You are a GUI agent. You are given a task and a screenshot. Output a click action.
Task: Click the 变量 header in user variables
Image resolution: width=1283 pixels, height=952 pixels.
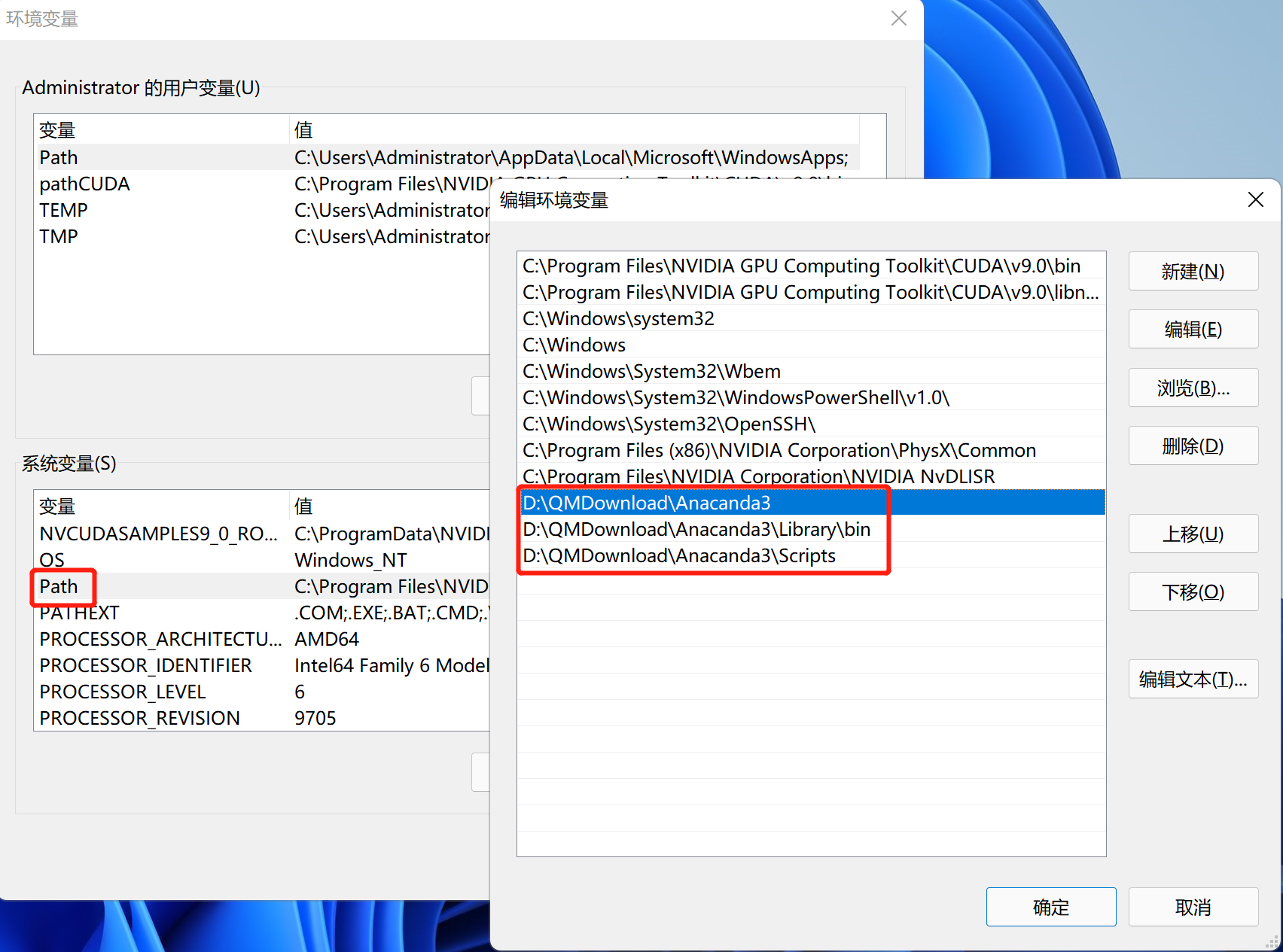(x=161, y=130)
